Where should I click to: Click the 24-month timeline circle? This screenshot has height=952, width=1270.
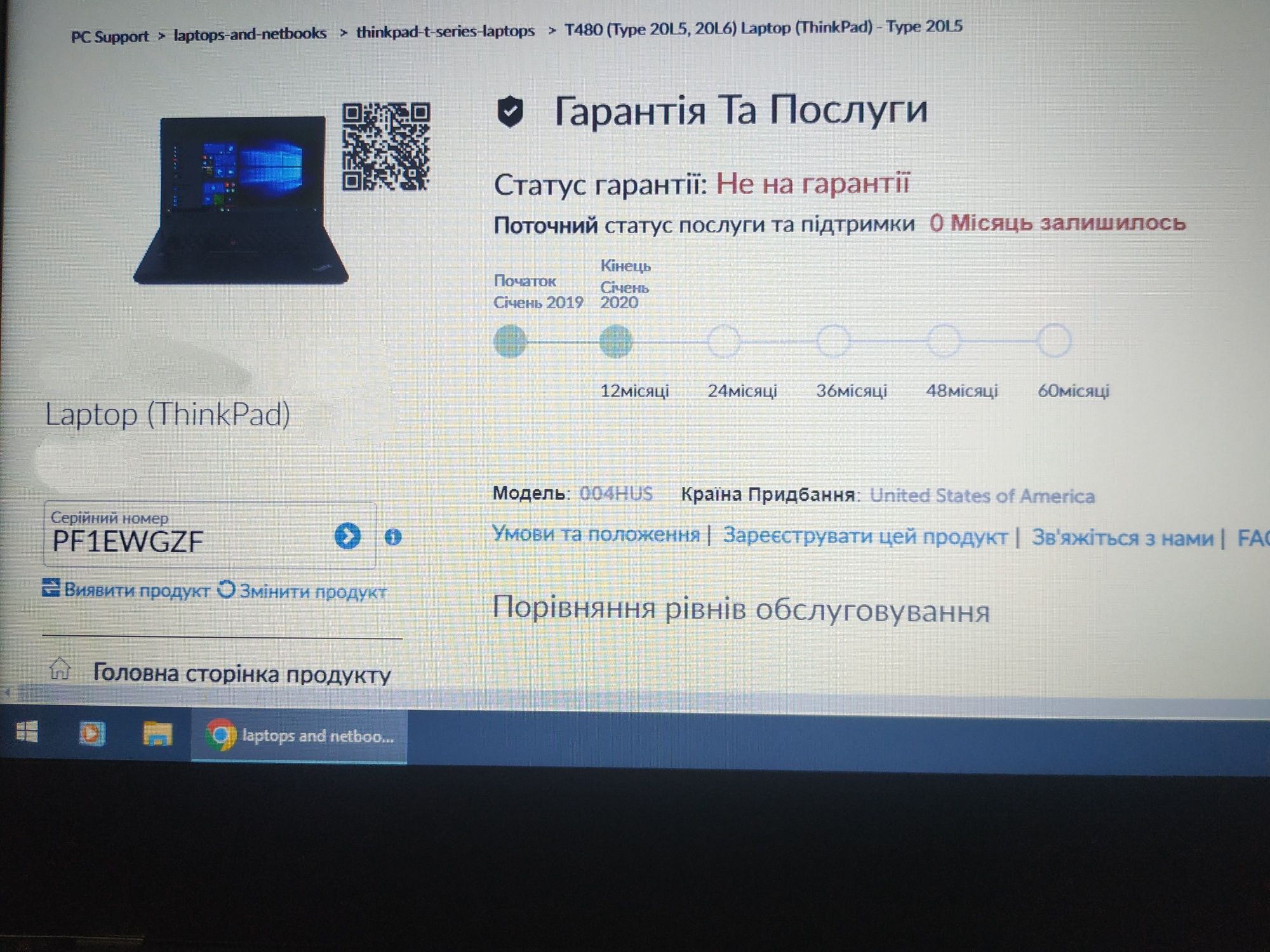click(x=724, y=341)
